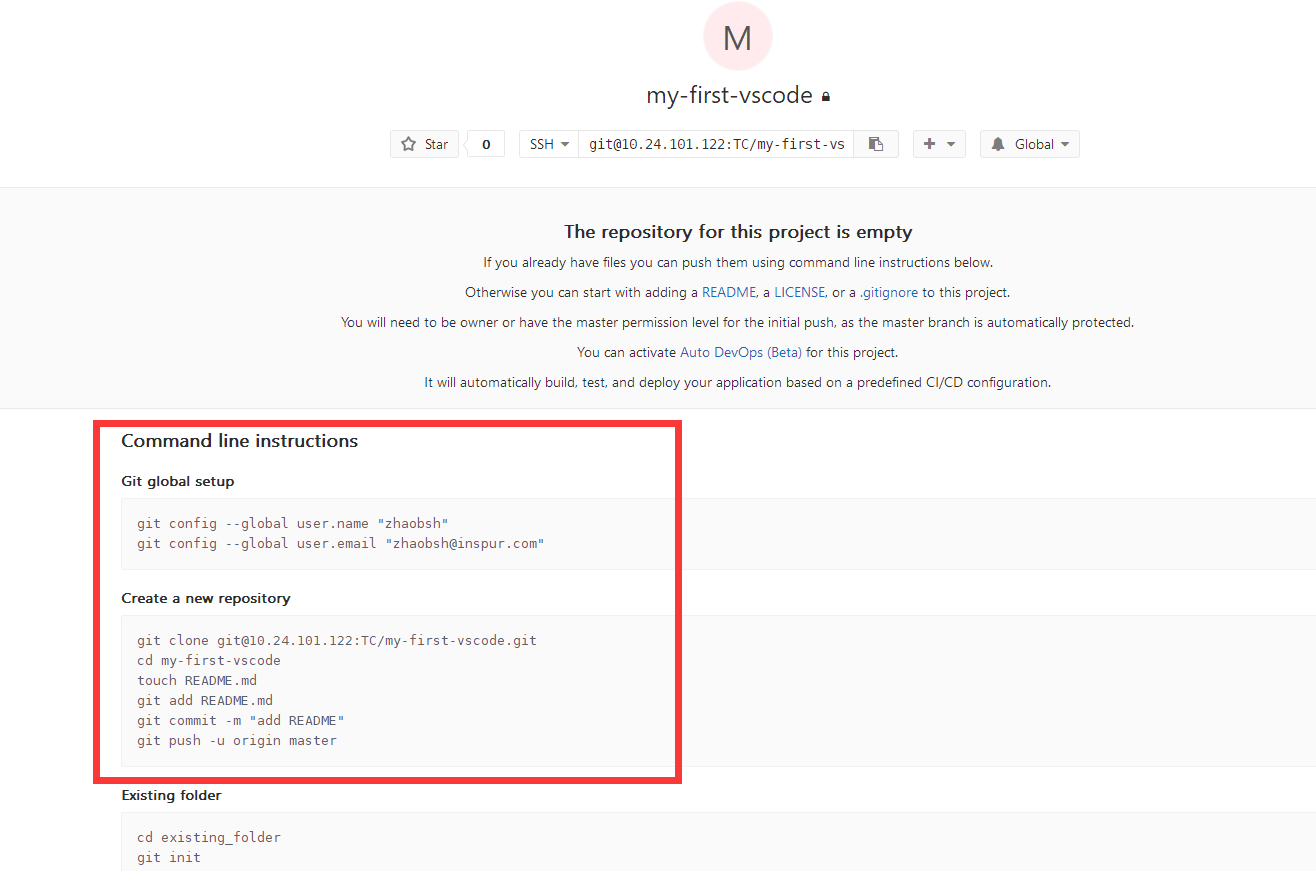Select the git clone command text

pos(337,640)
